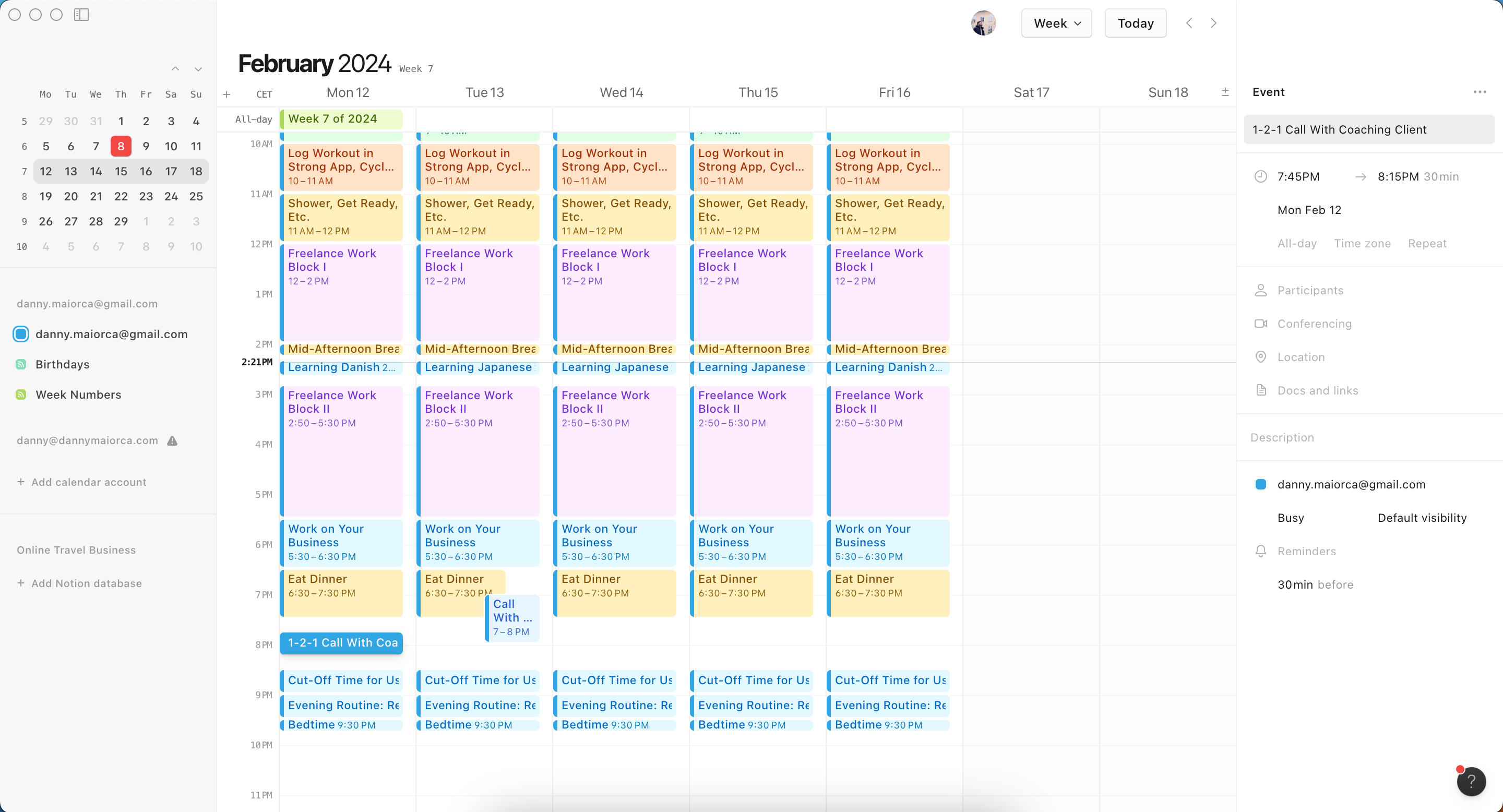
Task: Click the location pin icon on event panel
Action: pos(1260,357)
